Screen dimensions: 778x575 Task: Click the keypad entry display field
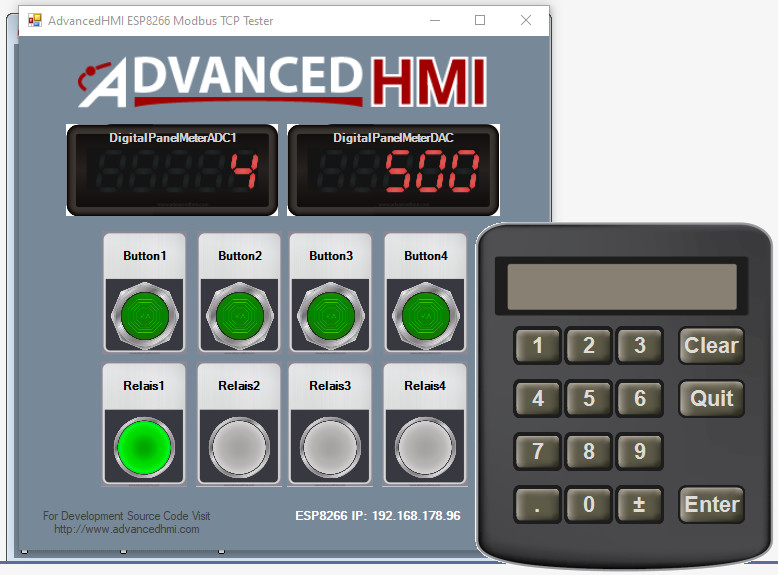click(622, 287)
